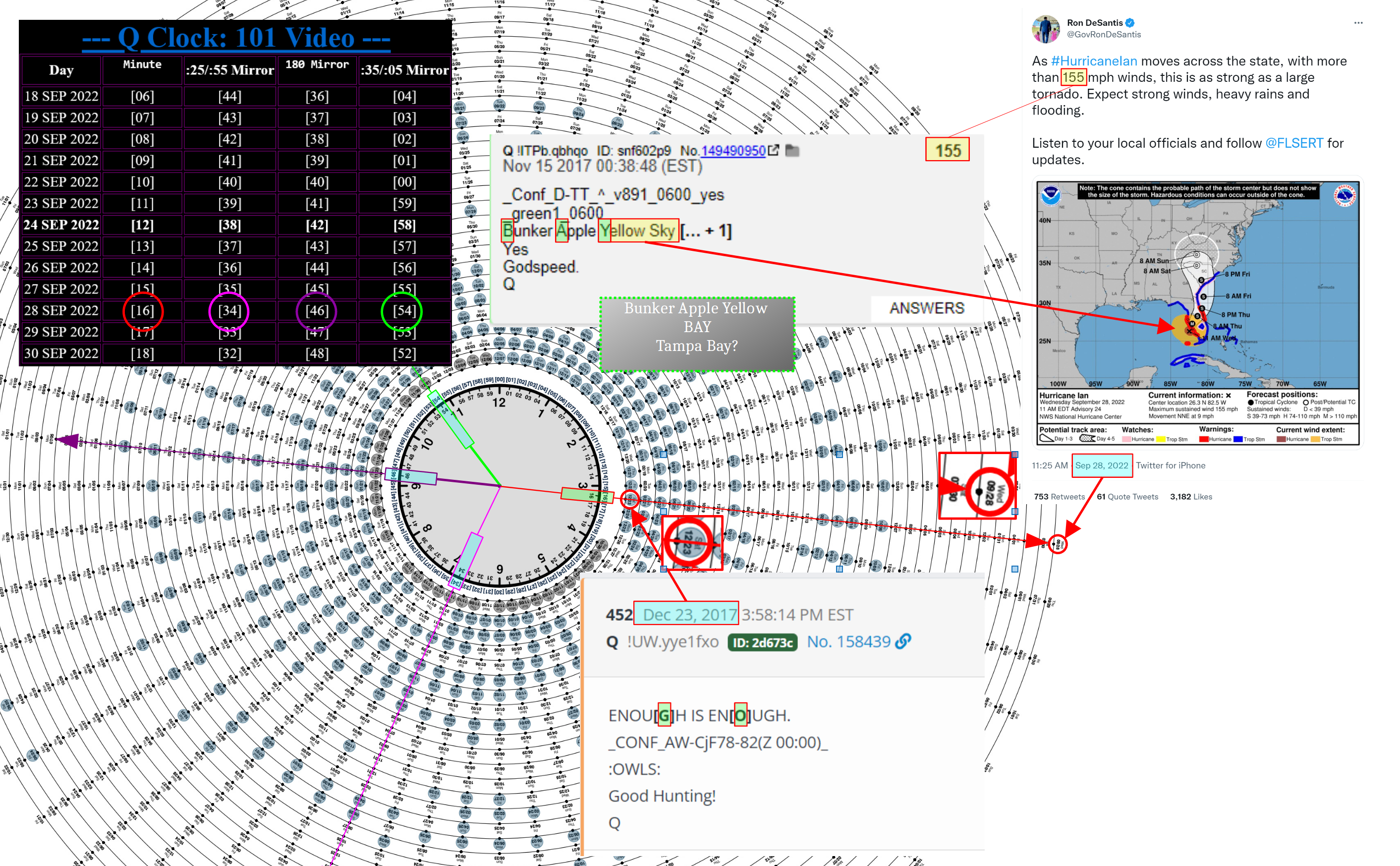Click the 'Bunker Apple Yellow BAY Tampa Bay?' note box
Image resolution: width=1400 pixels, height=866 pixels.
697,335
